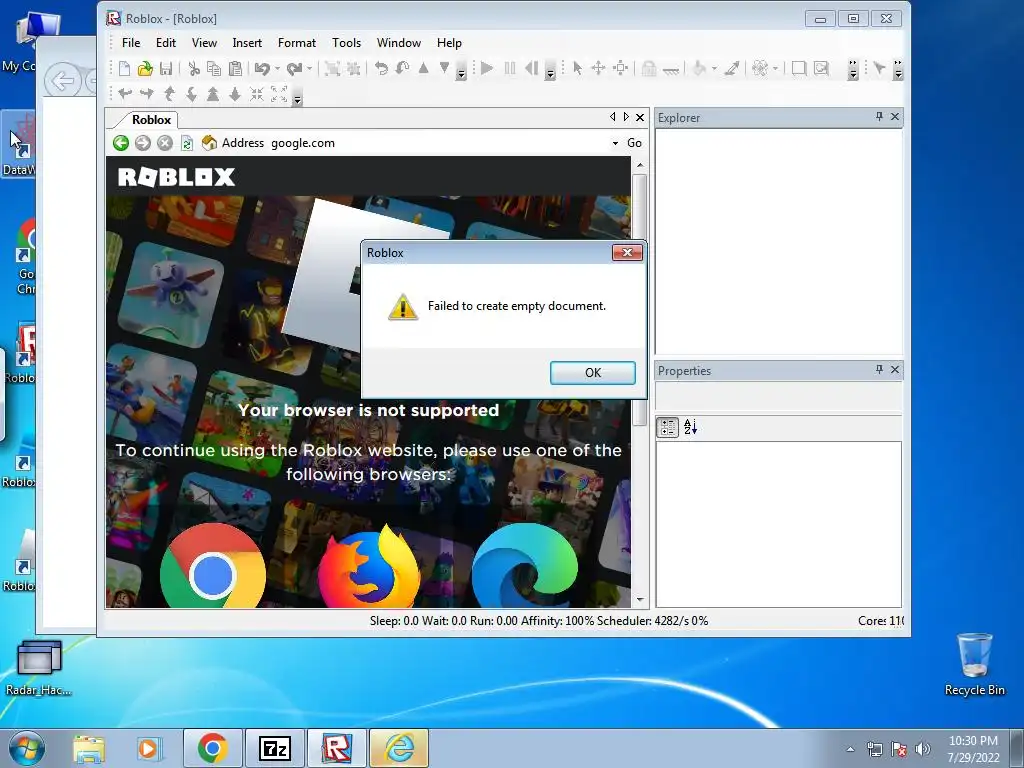Toggle auto-hide pin on Properties panel

(x=879, y=370)
